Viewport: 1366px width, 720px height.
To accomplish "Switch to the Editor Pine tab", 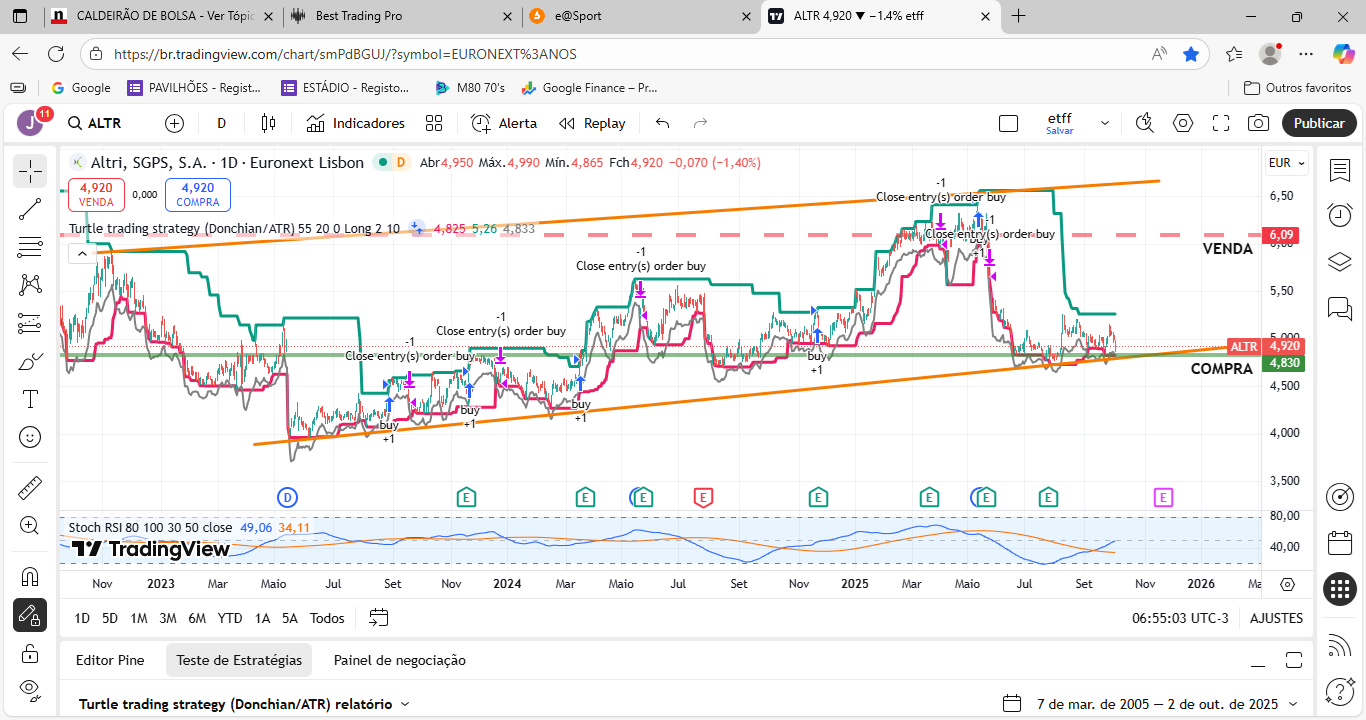I will tap(110, 660).
